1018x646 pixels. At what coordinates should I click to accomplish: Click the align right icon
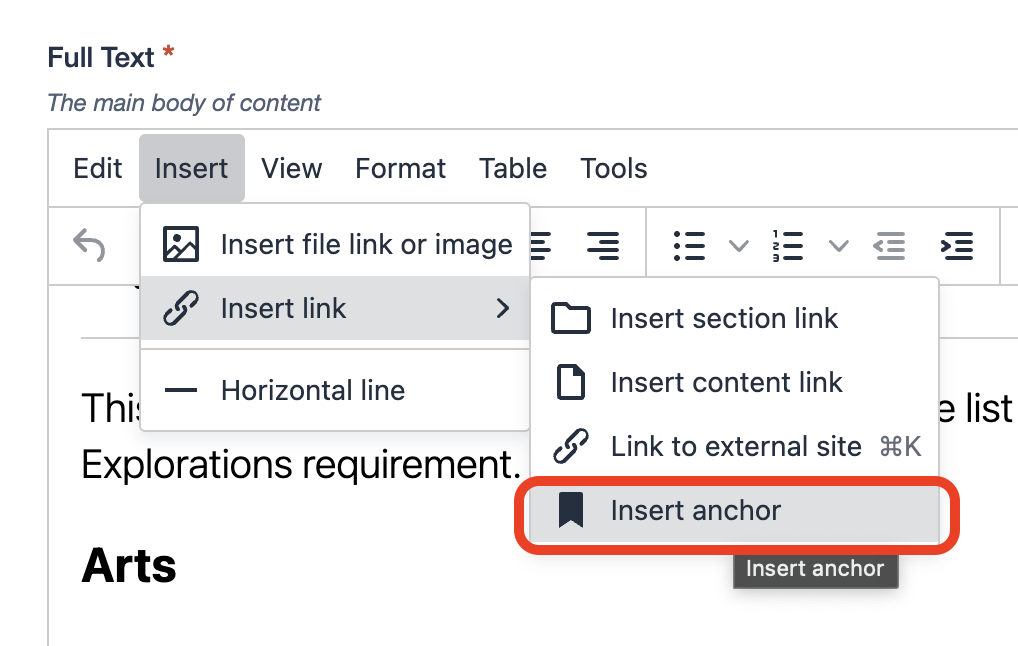click(602, 245)
